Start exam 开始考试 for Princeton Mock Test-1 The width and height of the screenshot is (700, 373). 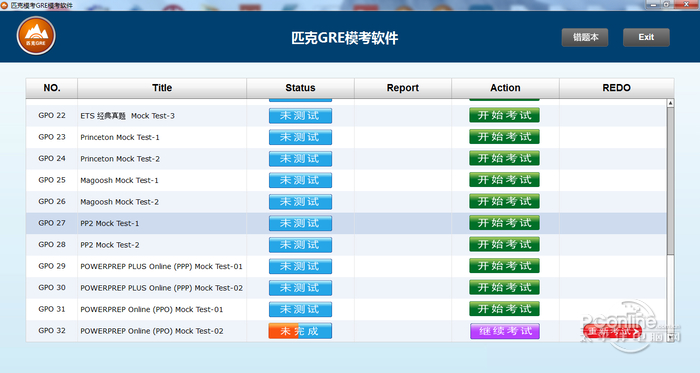click(x=504, y=137)
